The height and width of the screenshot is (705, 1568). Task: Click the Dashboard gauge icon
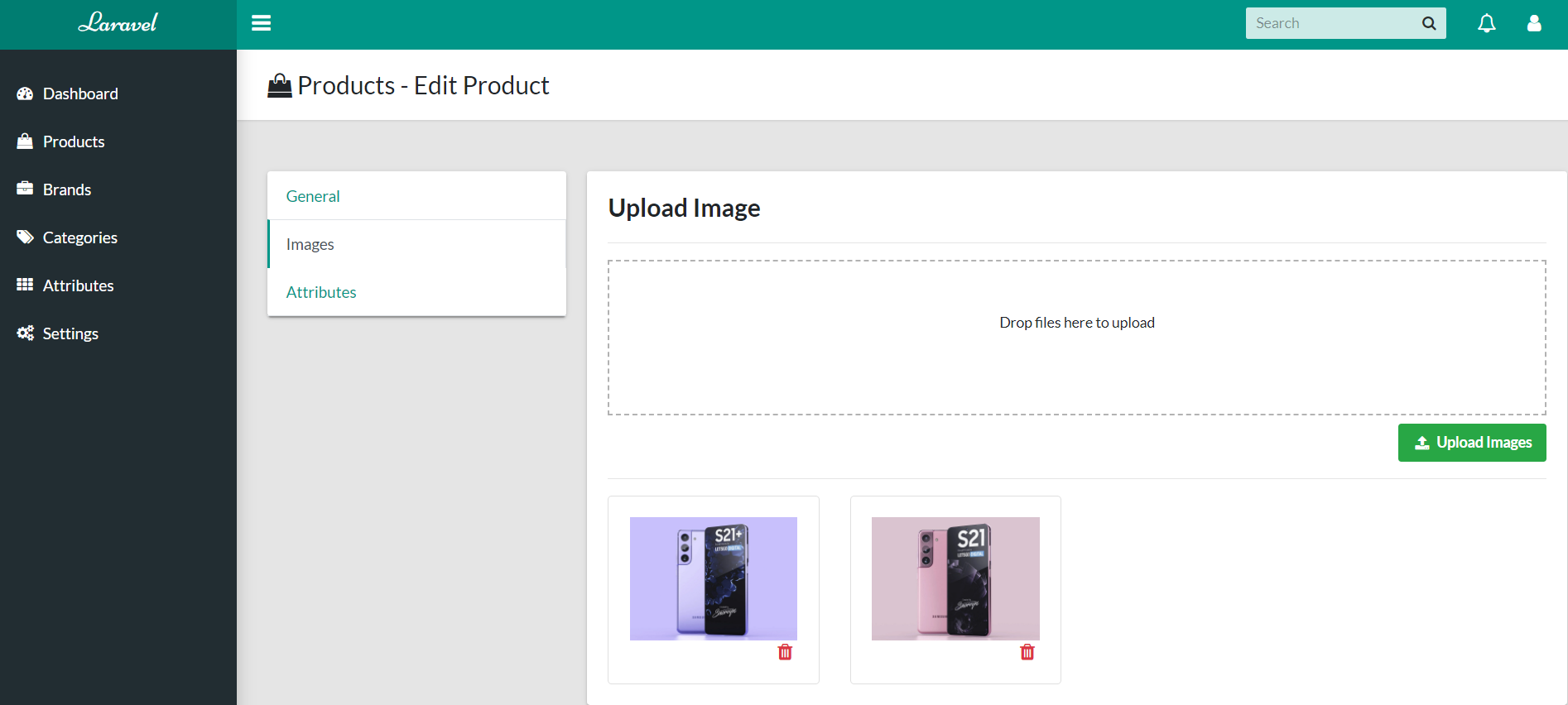pyautogui.click(x=25, y=94)
